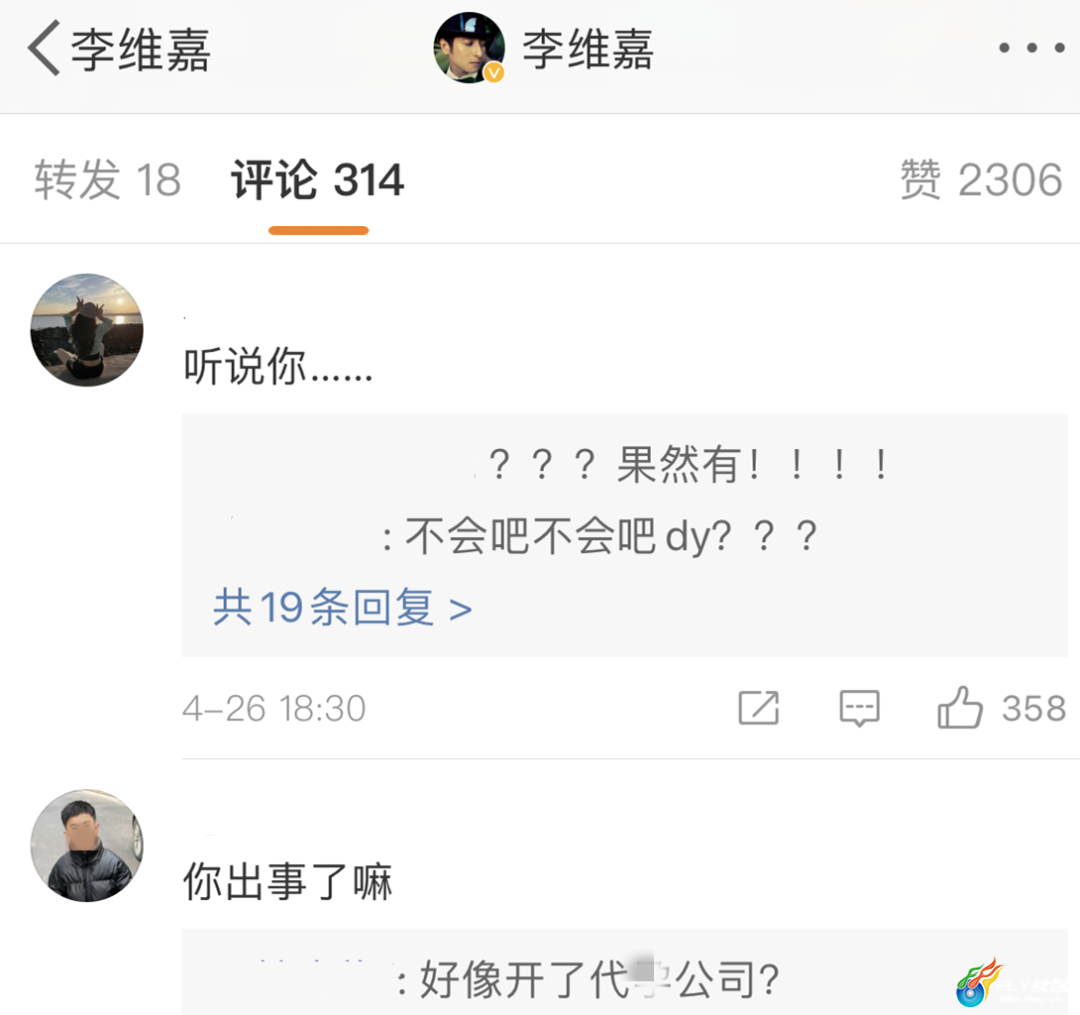Open the reply 好像开了代孕公司?

[589, 979]
